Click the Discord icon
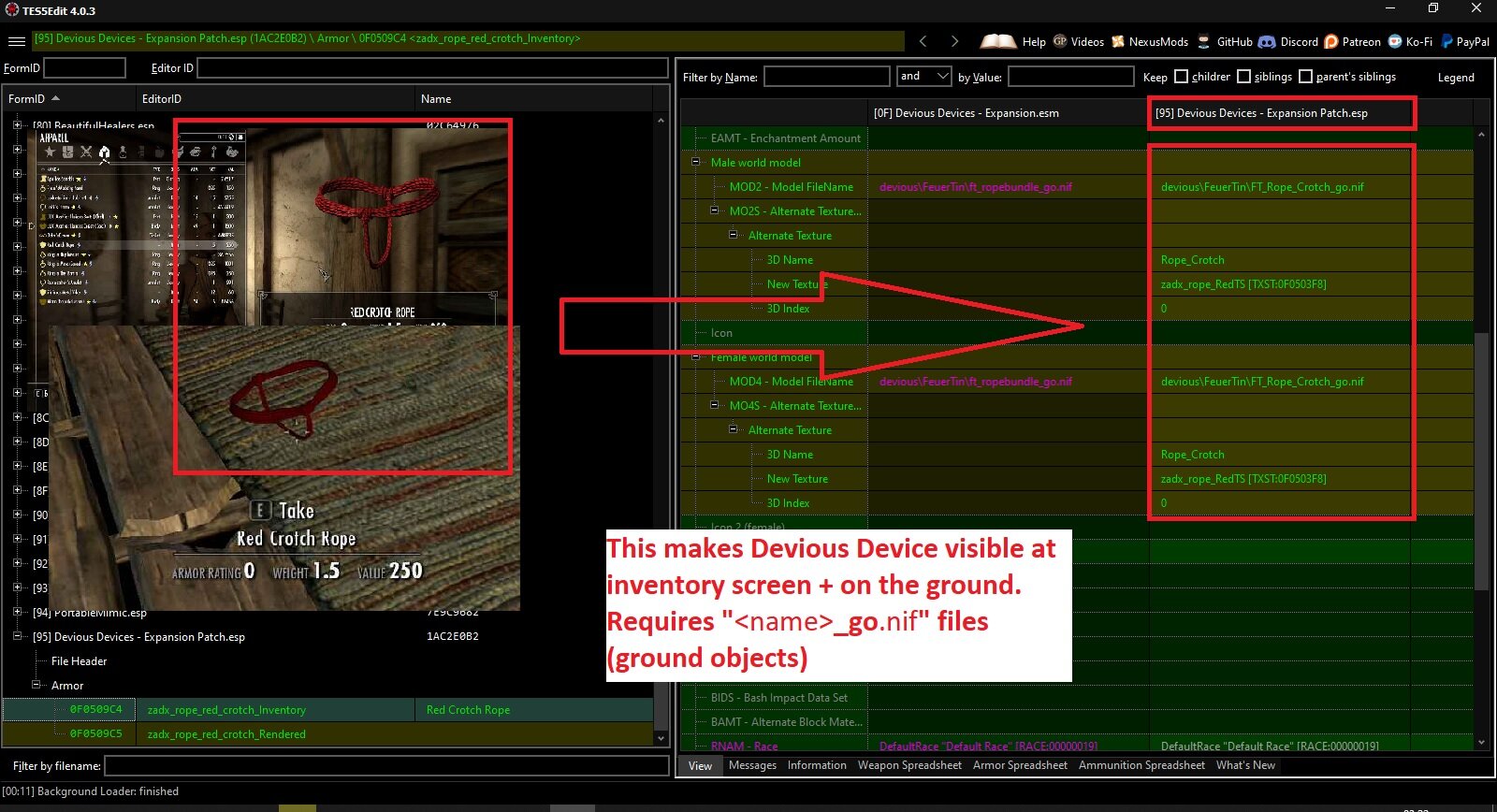 (x=1267, y=41)
